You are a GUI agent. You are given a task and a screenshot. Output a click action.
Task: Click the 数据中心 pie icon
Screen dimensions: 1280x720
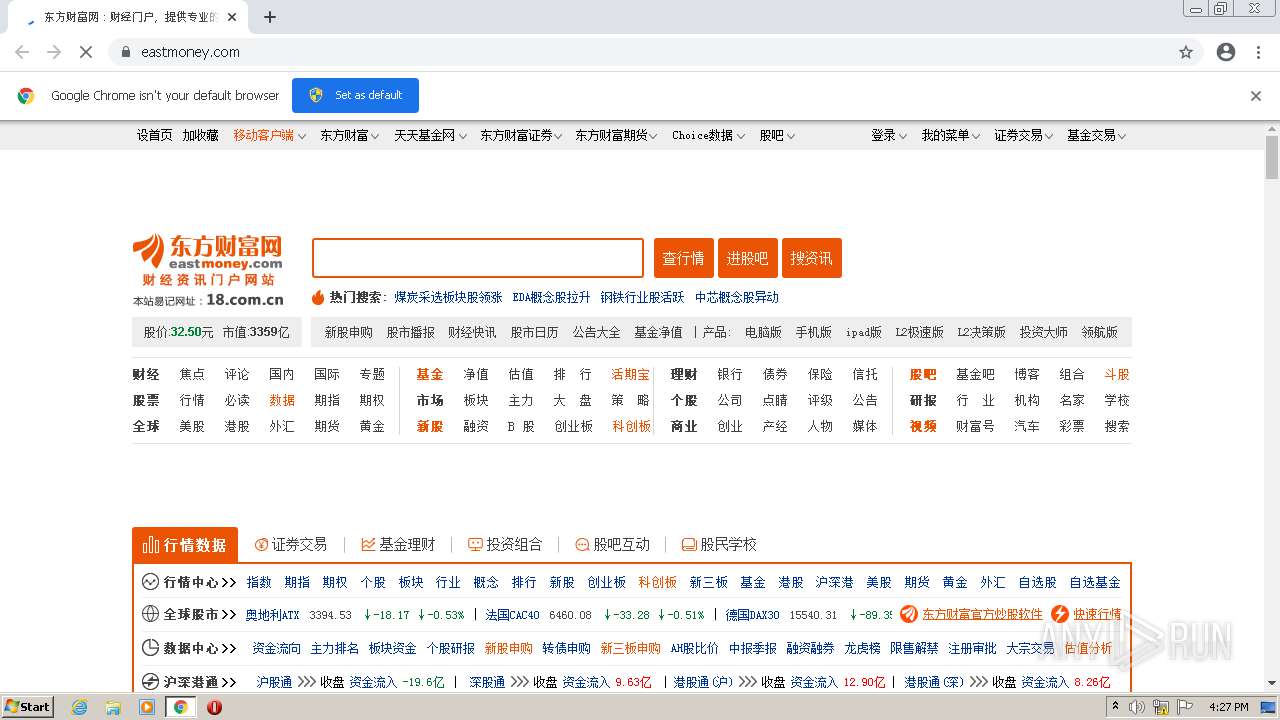coord(150,648)
